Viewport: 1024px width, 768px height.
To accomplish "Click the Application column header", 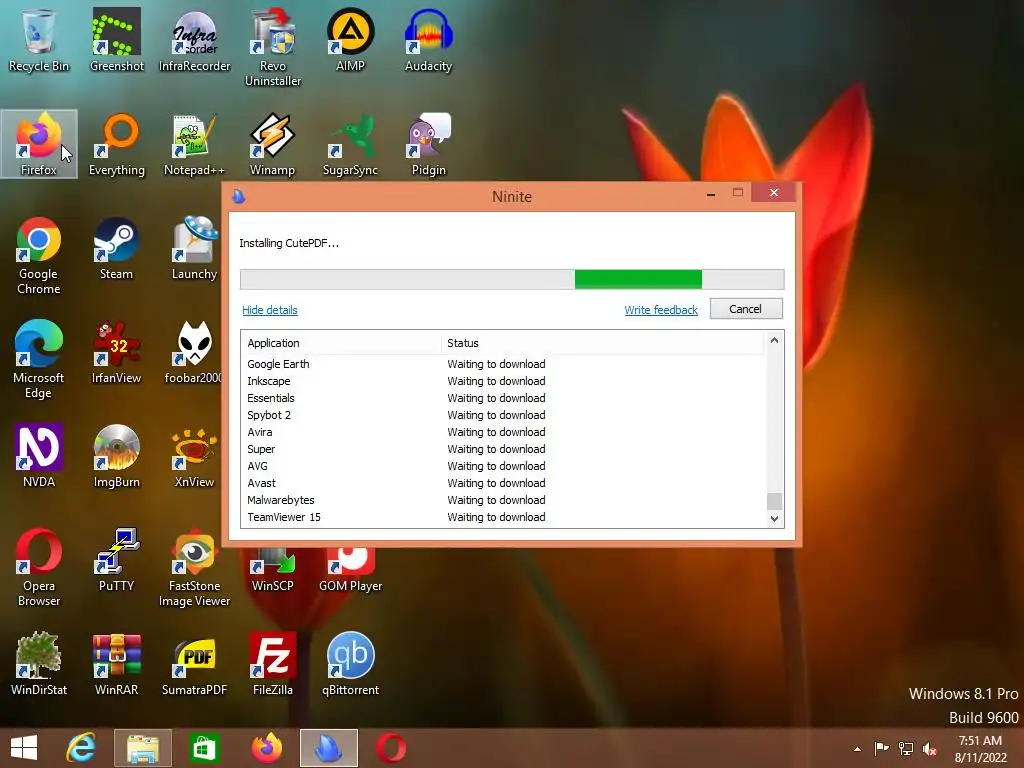I will point(341,343).
